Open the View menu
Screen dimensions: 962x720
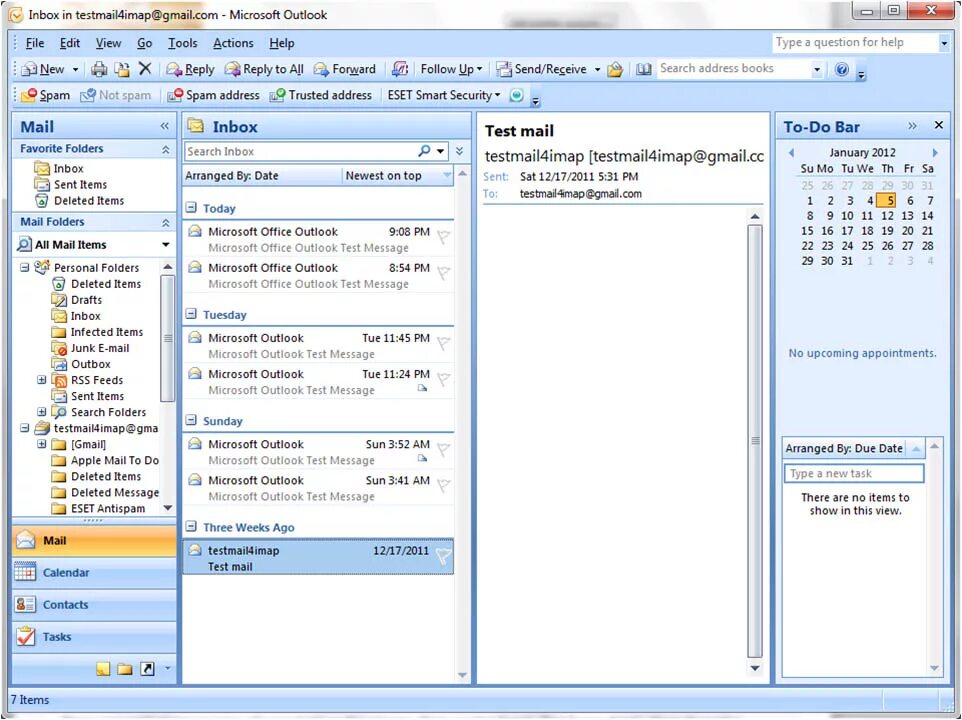[108, 43]
